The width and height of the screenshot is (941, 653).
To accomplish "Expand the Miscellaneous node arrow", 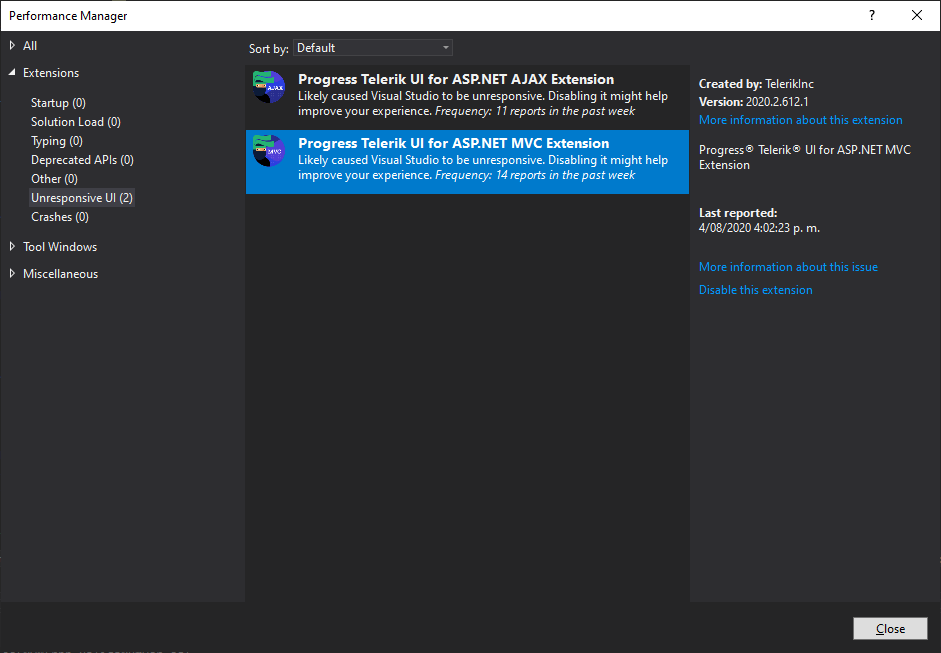I will [x=12, y=274].
